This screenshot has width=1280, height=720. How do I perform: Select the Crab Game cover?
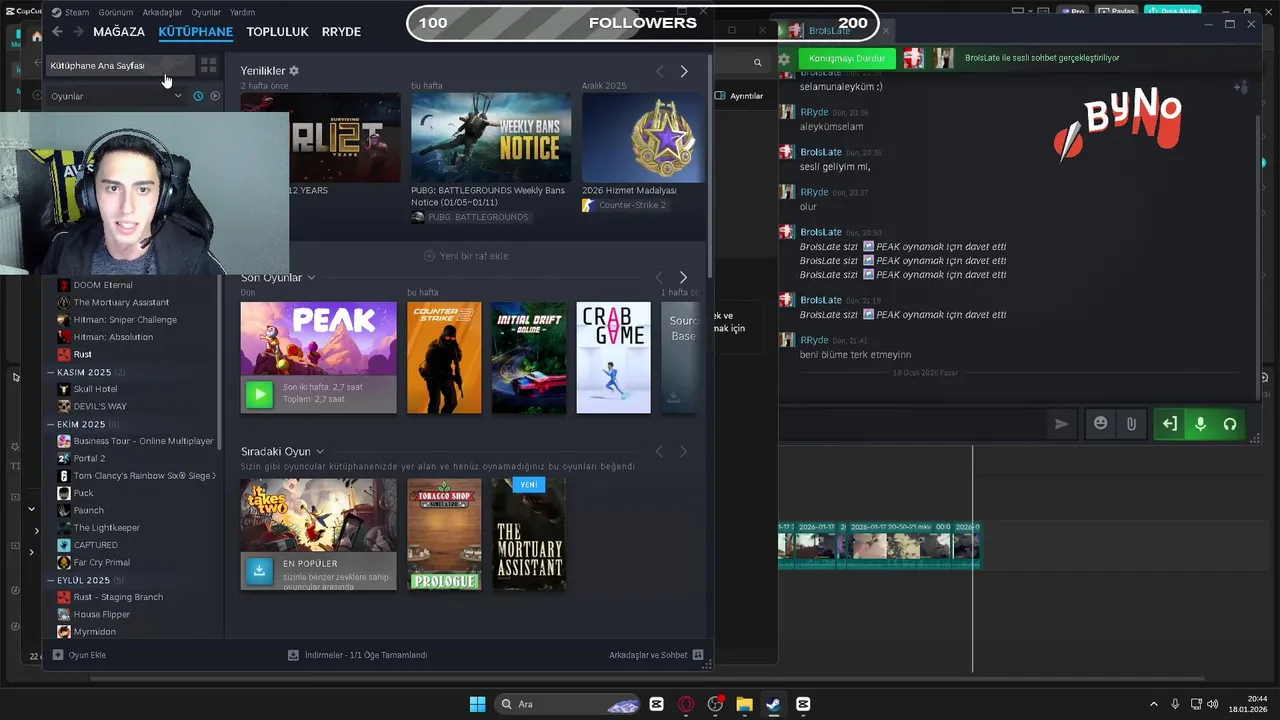click(x=613, y=357)
